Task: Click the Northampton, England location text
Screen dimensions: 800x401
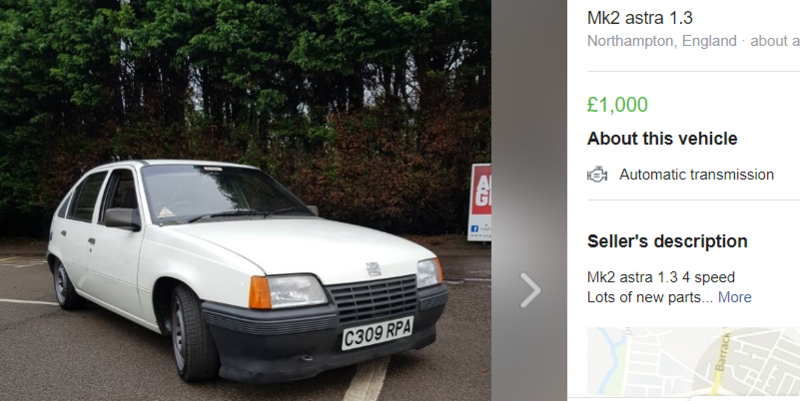Action: pos(662,41)
